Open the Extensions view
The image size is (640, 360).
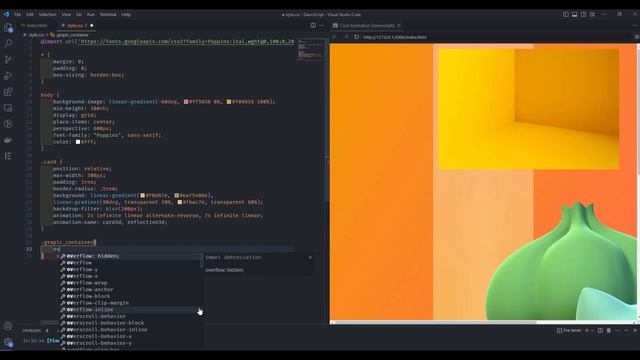[x=8, y=92]
